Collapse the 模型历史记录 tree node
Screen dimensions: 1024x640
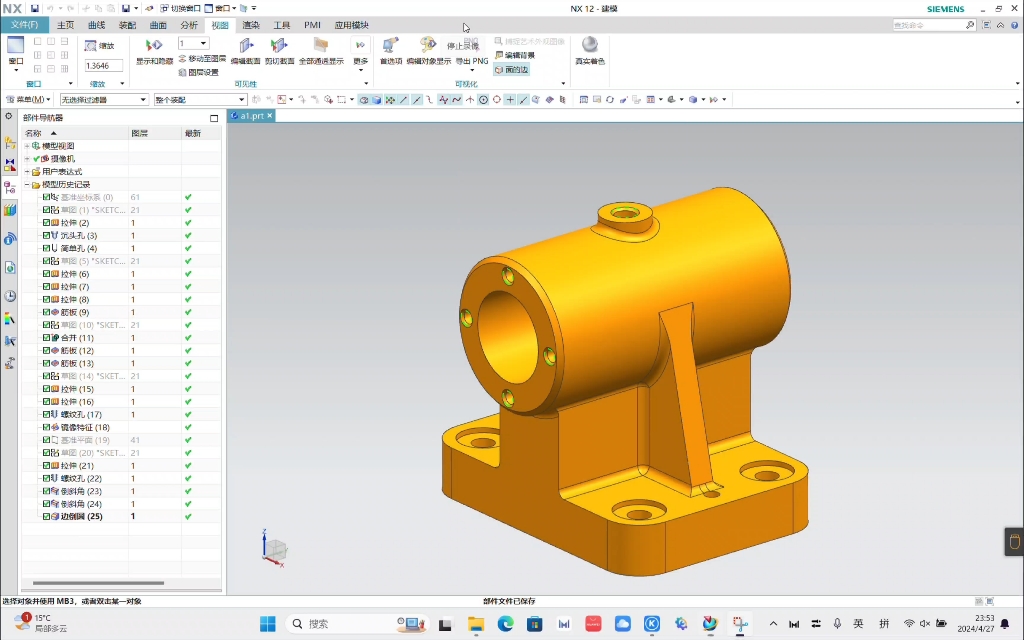click(x=27, y=185)
